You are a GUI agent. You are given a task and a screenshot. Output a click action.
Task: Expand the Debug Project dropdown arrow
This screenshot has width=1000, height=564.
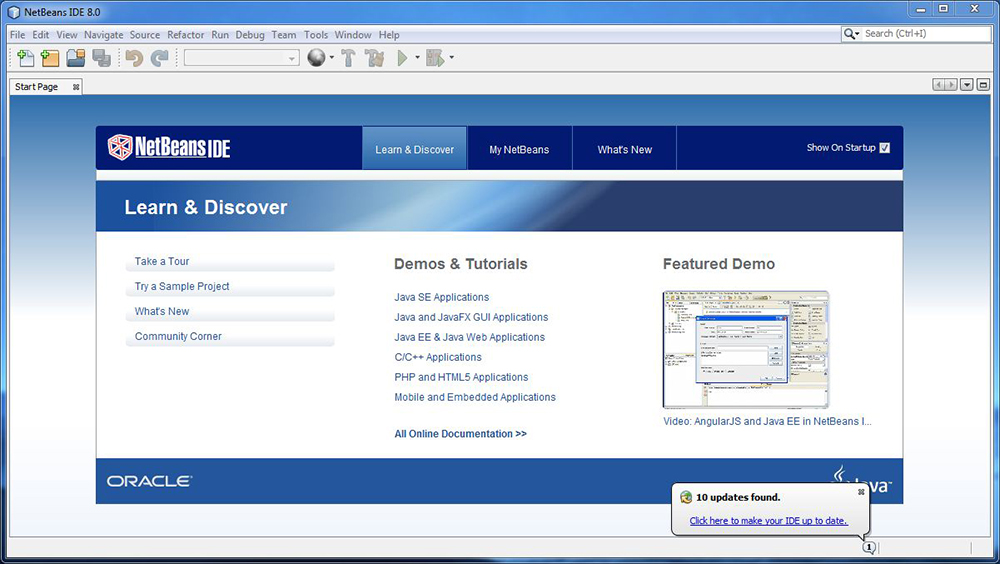pos(452,58)
